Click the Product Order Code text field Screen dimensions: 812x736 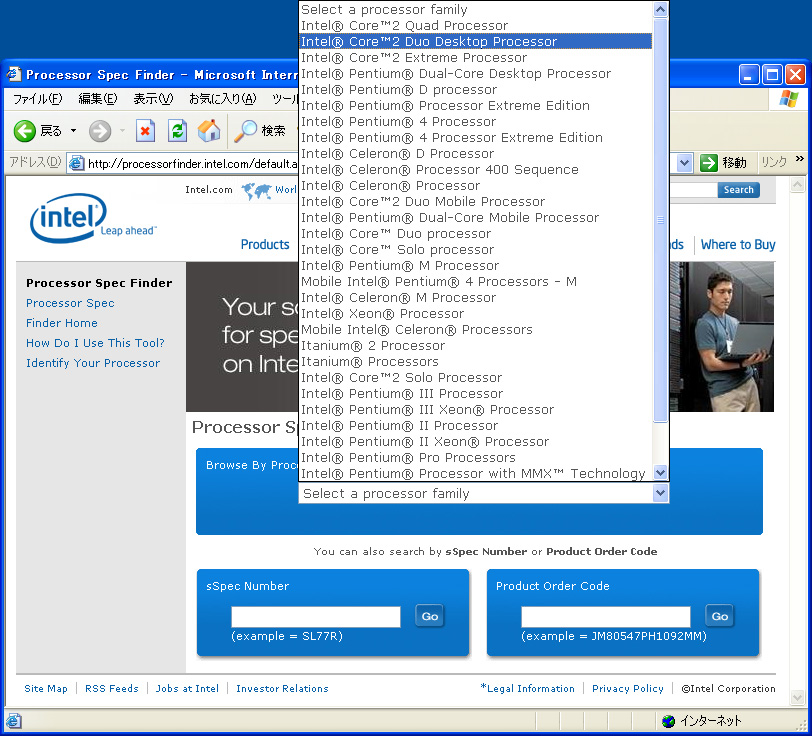click(605, 617)
